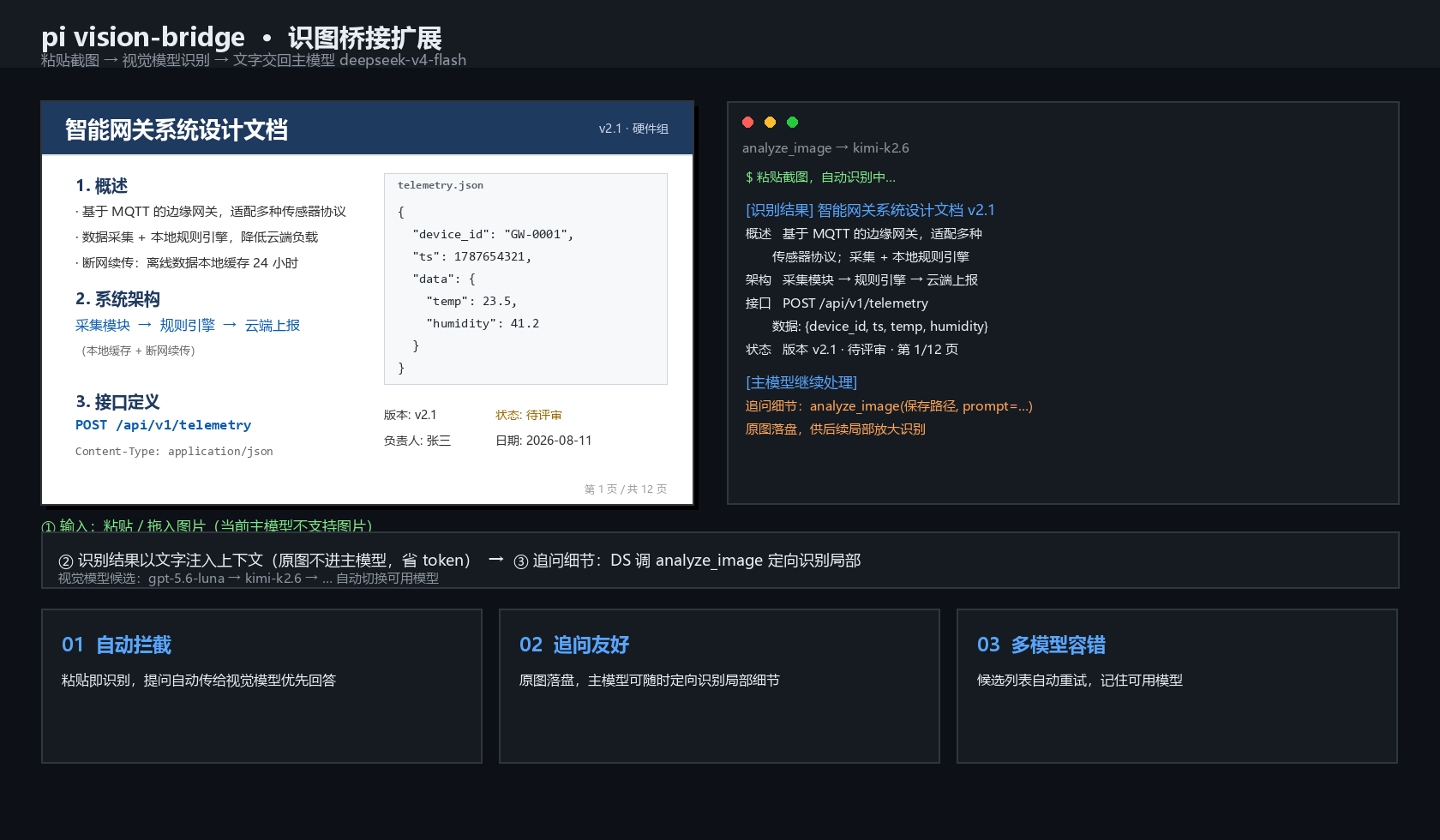Click the yellow minimize dot in terminal panel
Screen dimensions: 1440x840
pos(770,123)
